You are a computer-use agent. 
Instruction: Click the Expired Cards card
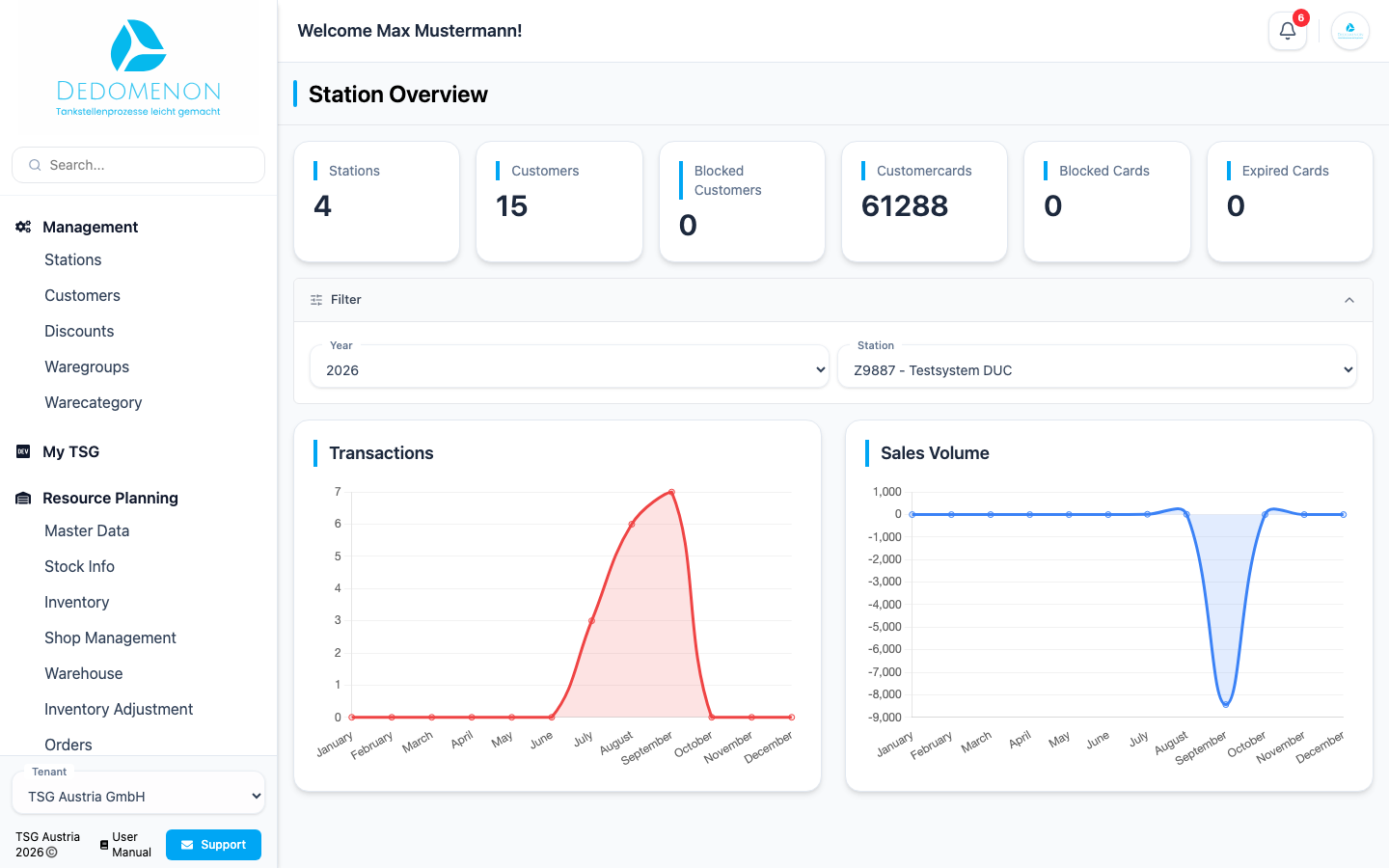coord(1290,202)
